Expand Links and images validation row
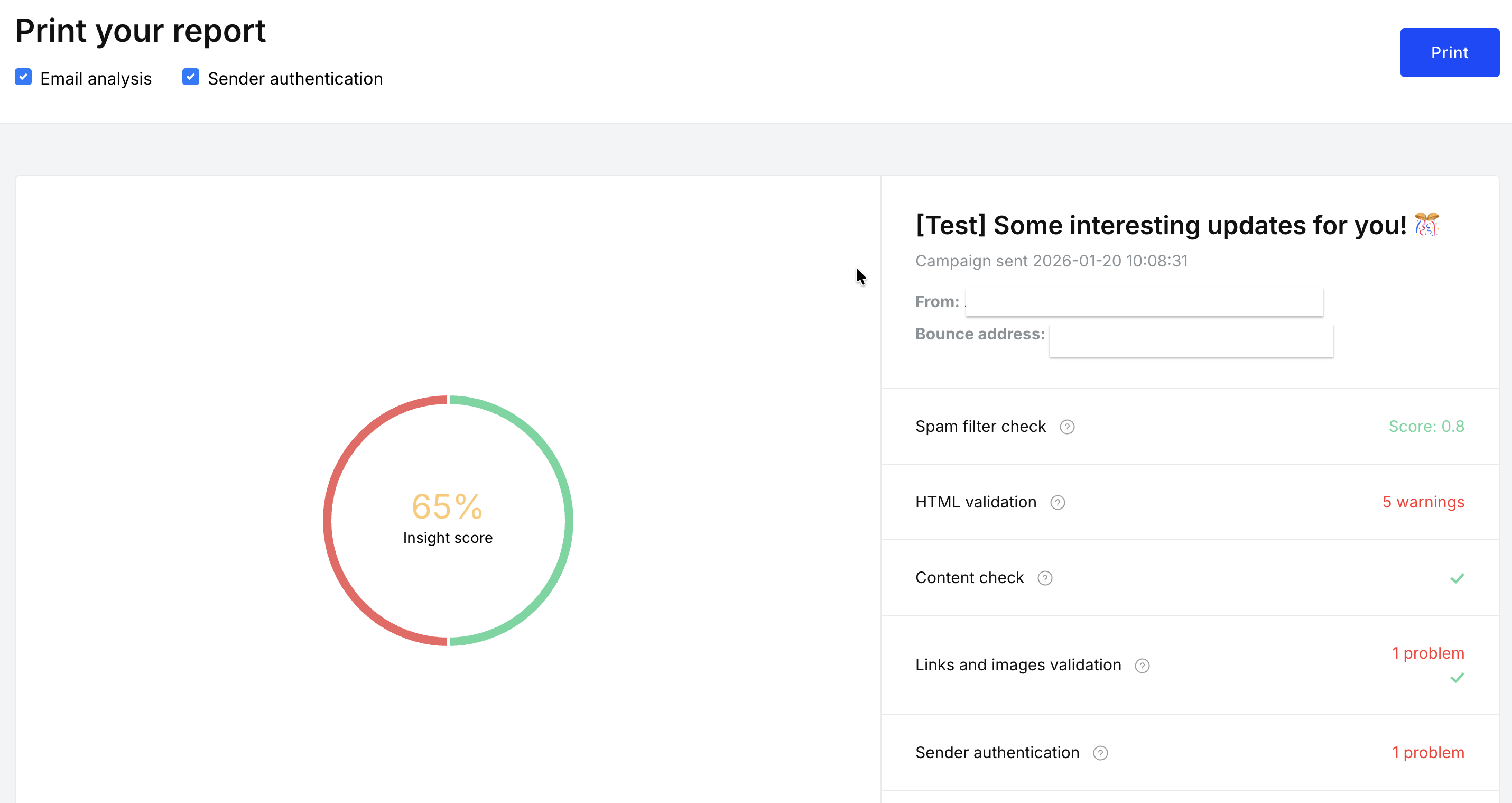 pyautogui.click(x=1018, y=665)
